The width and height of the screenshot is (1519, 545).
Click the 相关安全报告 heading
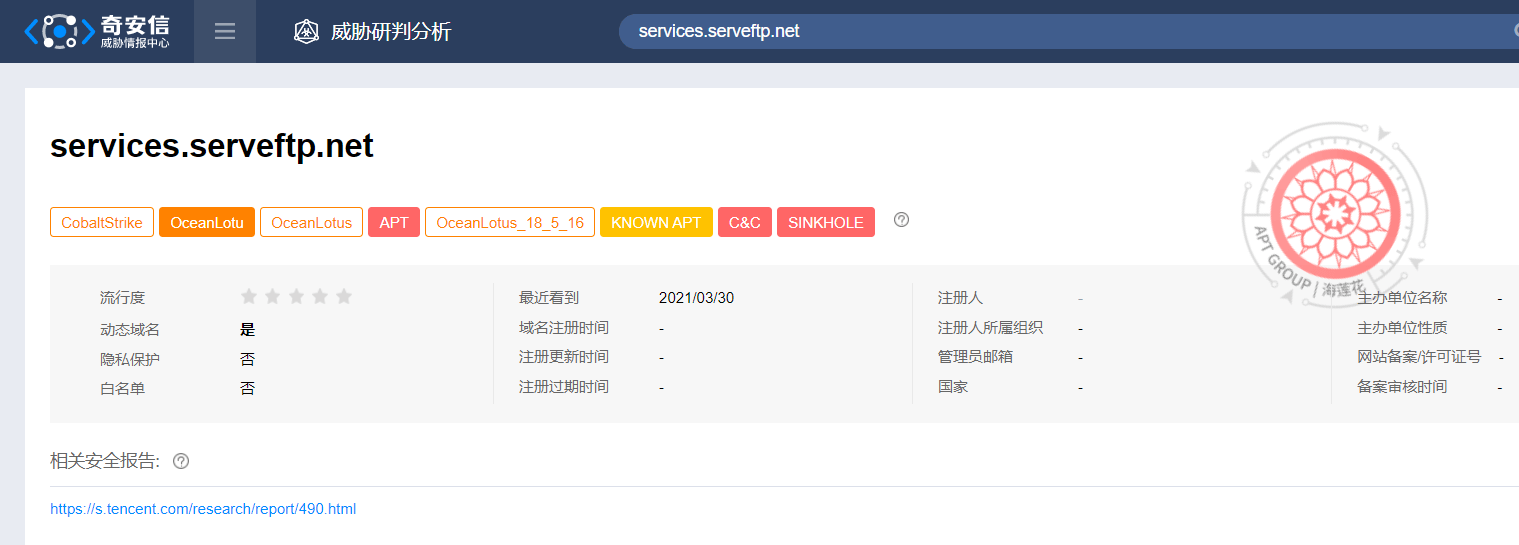pyautogui.click(x=105, y=461)
